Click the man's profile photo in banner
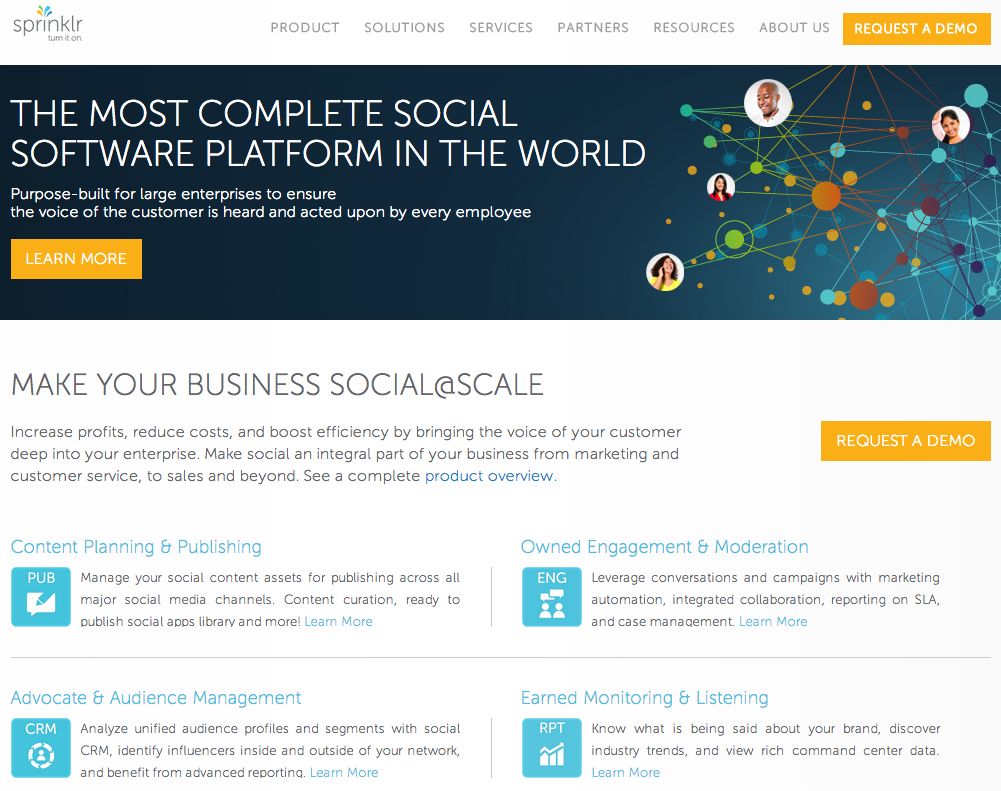The image size is (1001, 791). 768,103
